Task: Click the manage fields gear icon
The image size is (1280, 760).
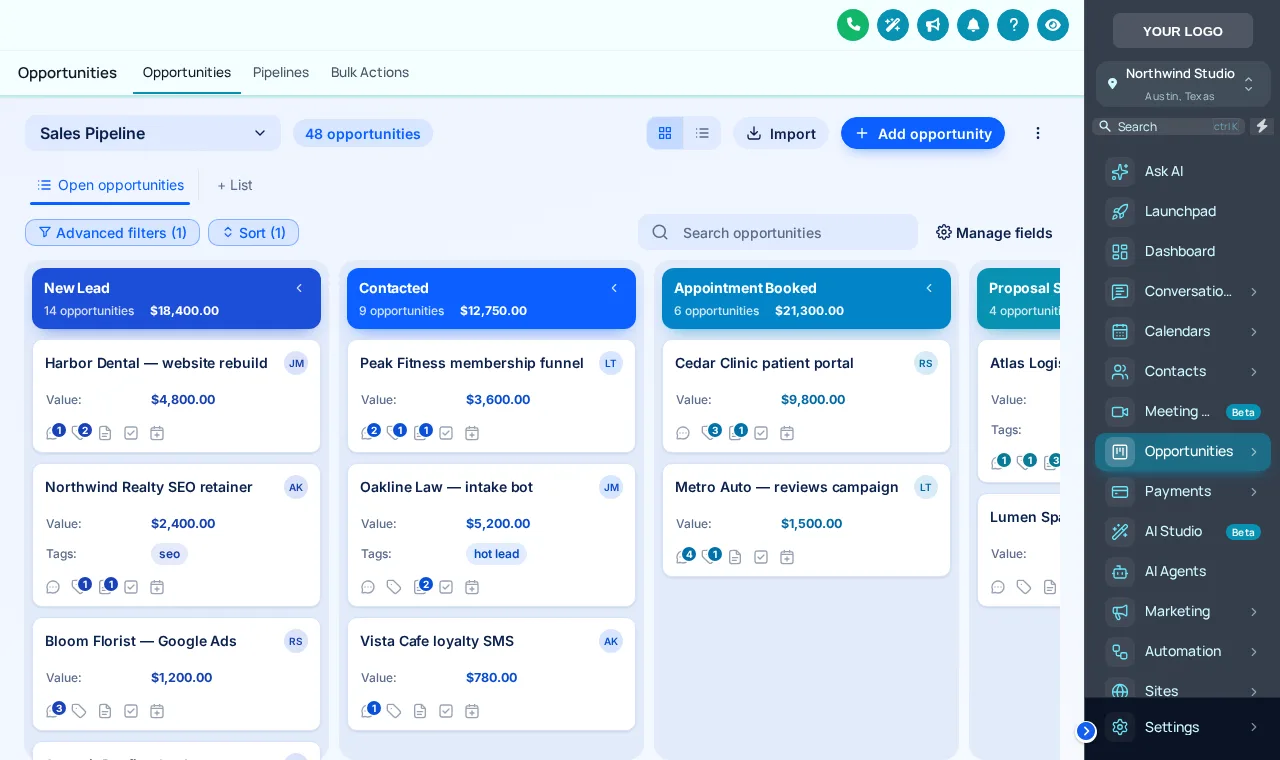Action: [944, 232]
